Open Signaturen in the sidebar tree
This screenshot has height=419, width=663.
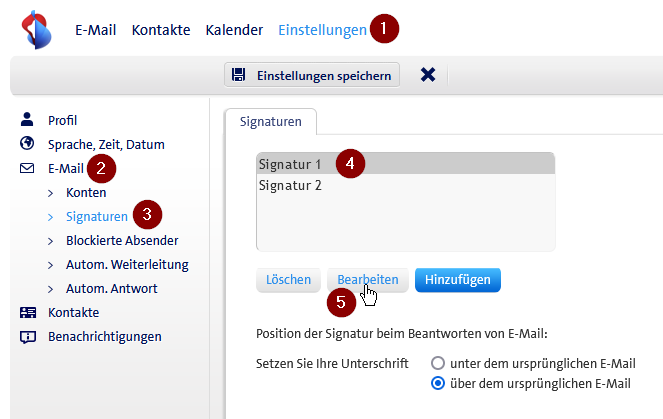[96, 216]
